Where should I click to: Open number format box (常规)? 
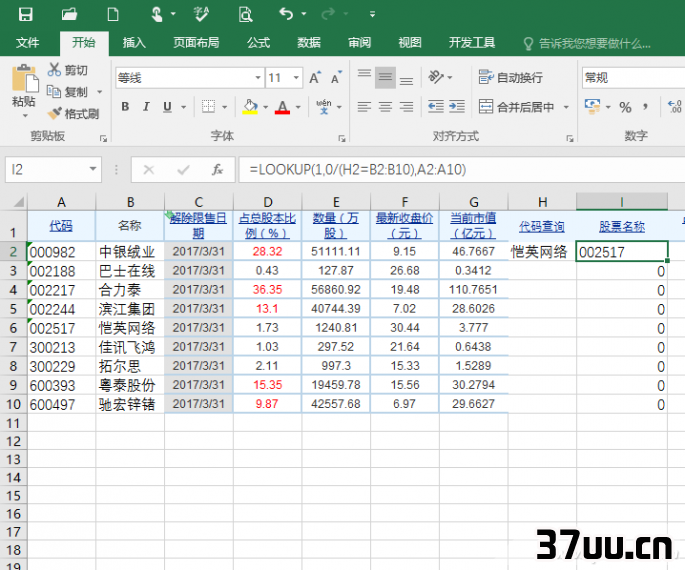633,78
